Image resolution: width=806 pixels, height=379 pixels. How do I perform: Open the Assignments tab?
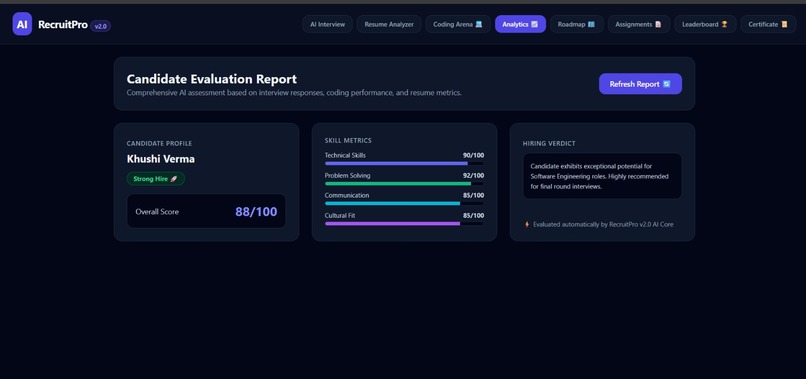(x=639, y=24)
